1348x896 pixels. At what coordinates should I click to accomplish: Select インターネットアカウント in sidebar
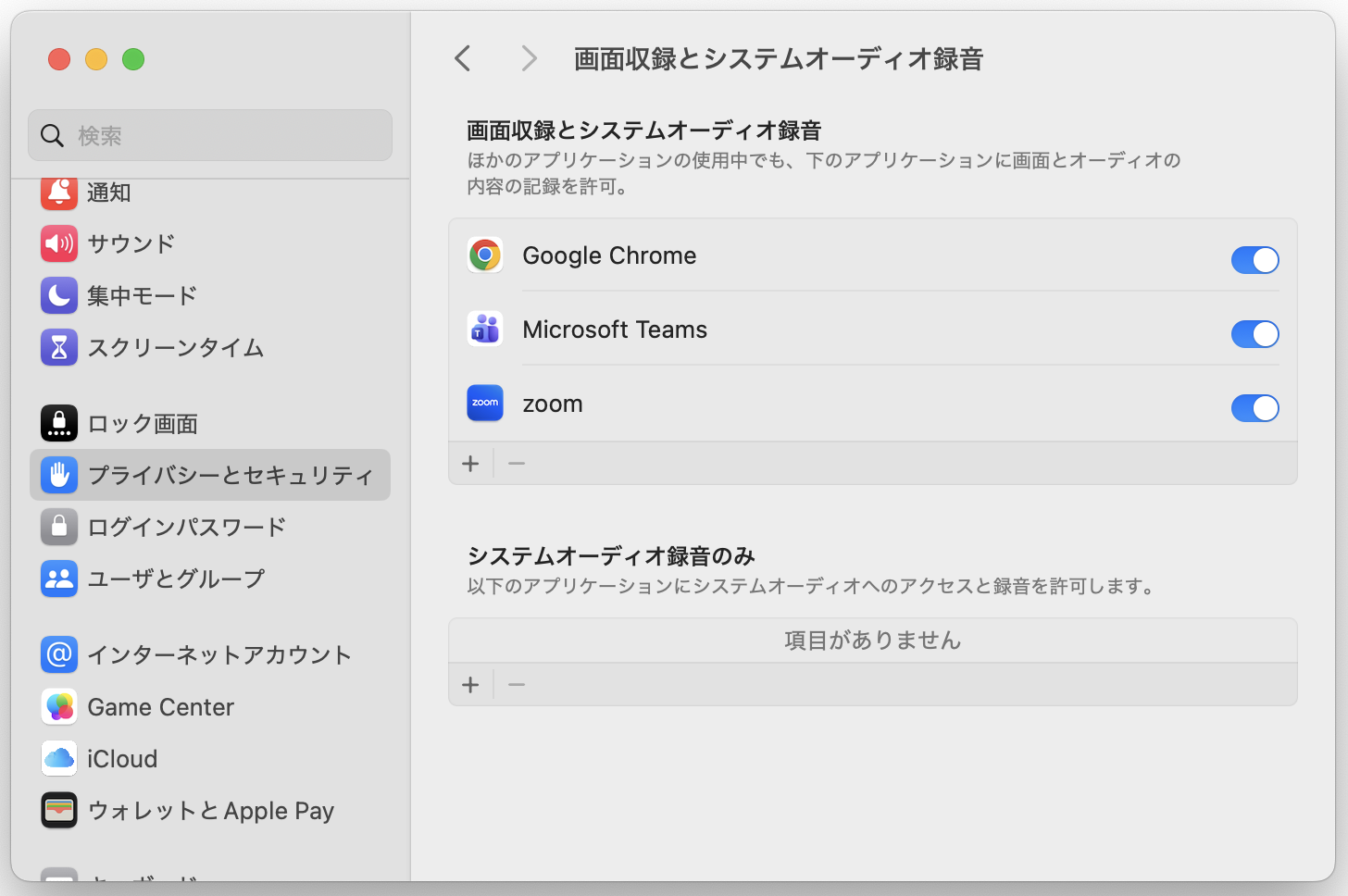coord(210,654)
